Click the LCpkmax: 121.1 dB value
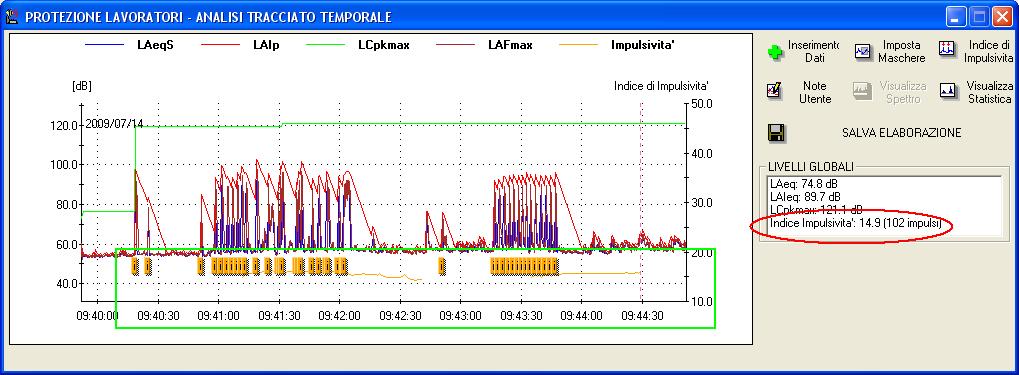Screen dimensions: 1019x375 (x=816, y=209)
